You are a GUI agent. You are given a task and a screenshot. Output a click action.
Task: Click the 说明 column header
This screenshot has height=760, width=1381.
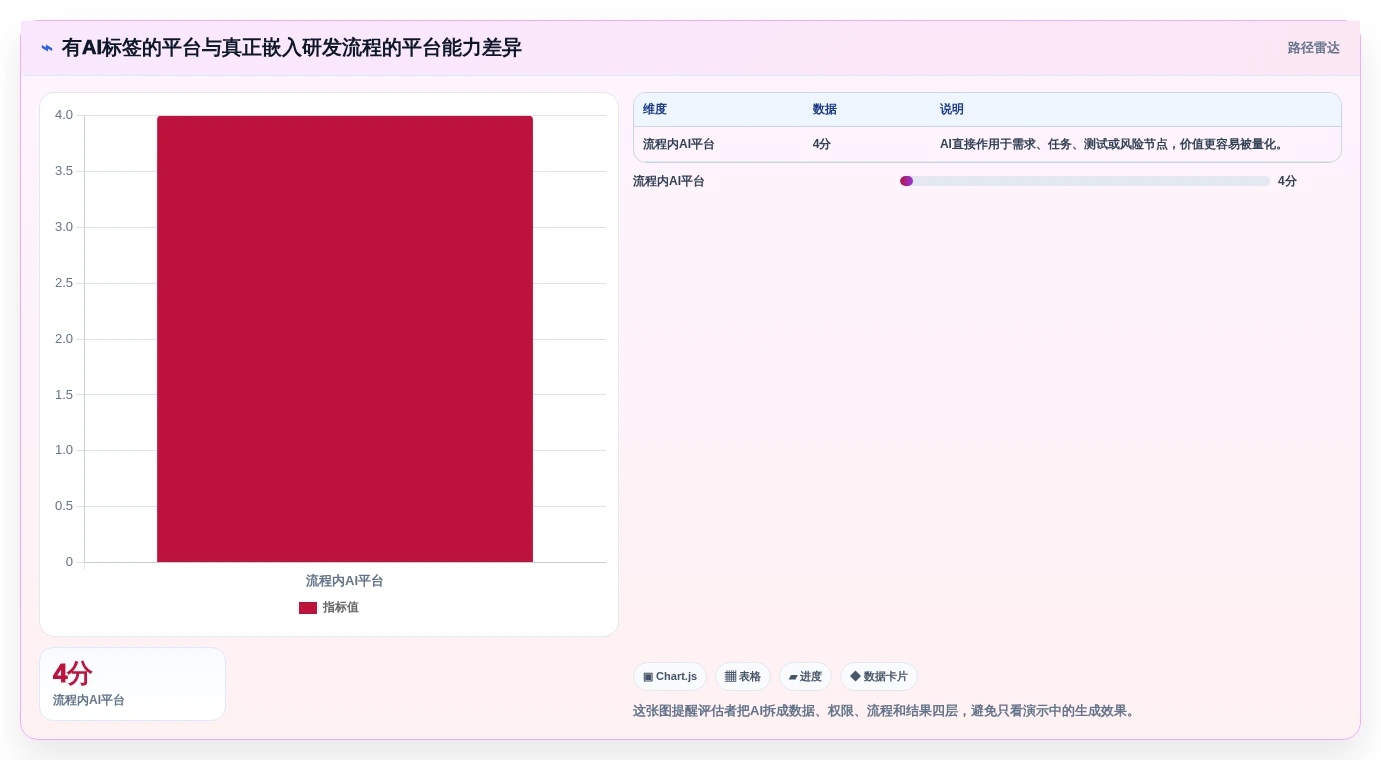click(x=952, y=110)
